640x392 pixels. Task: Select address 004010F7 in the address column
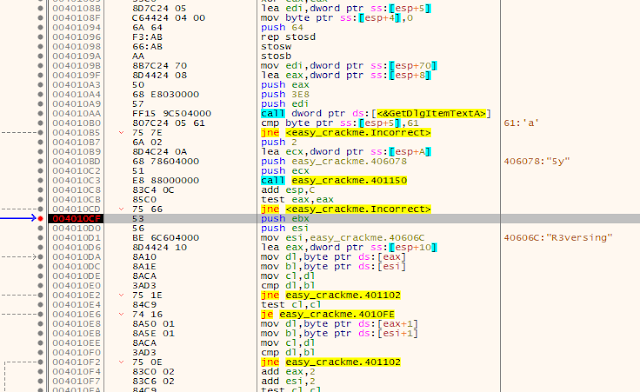pyautogui.click(x=76, y=381)
